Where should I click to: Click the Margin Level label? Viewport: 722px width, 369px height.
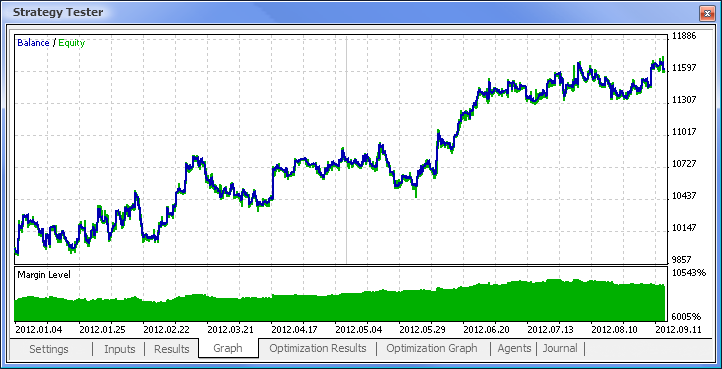coord(44,275)
